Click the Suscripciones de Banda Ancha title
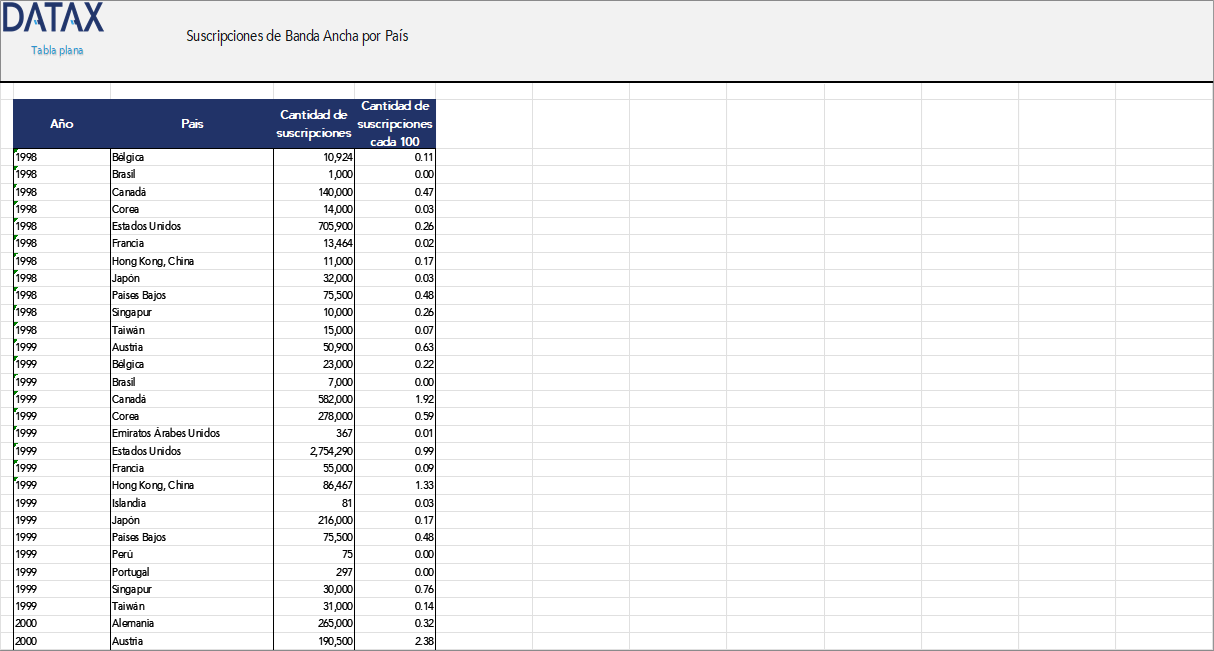Screen dimensions: 1214x651 297,36
